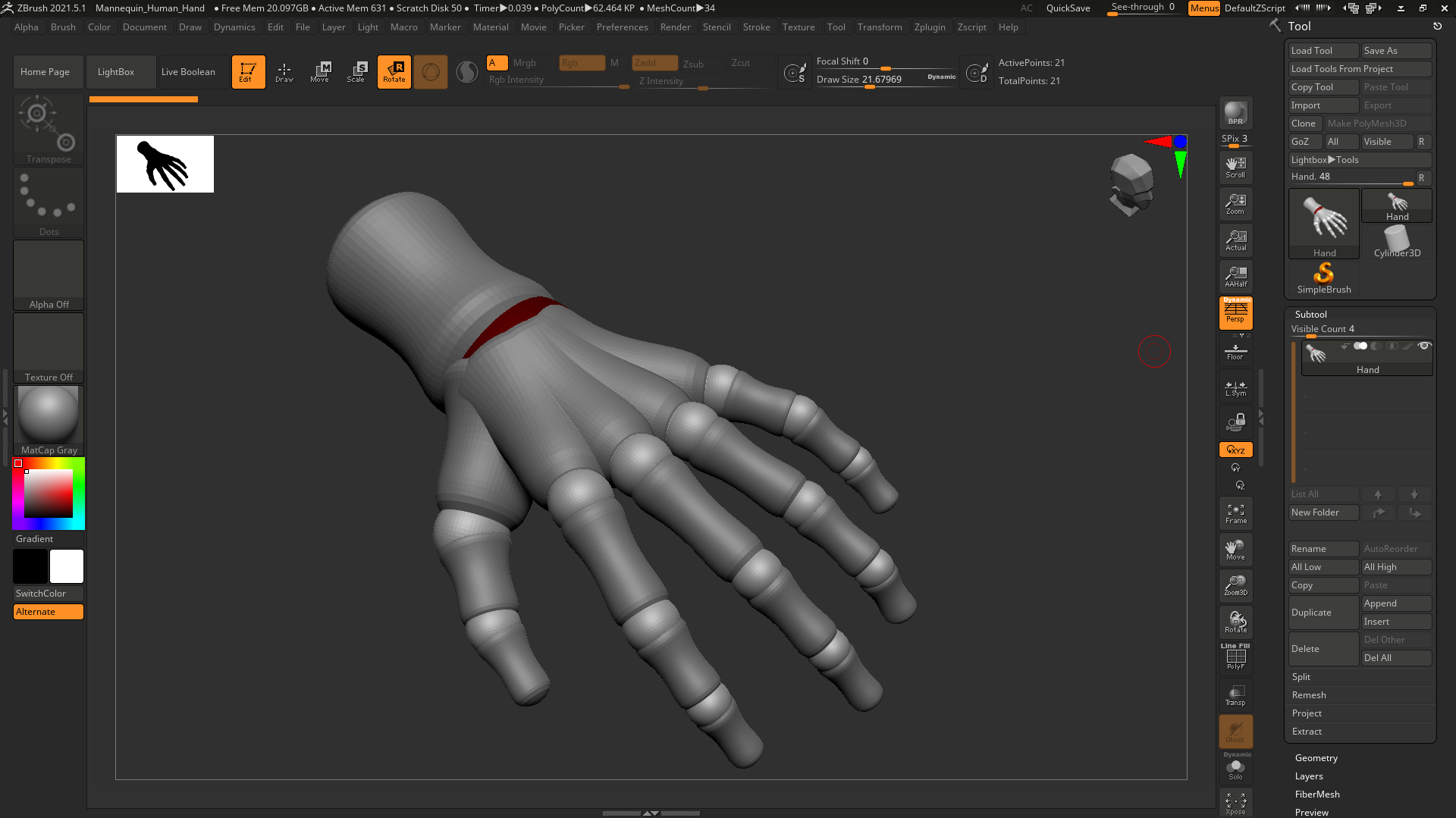Open the Zplugin menu
The image size is (1456, 818).
[x=930, y=27]
